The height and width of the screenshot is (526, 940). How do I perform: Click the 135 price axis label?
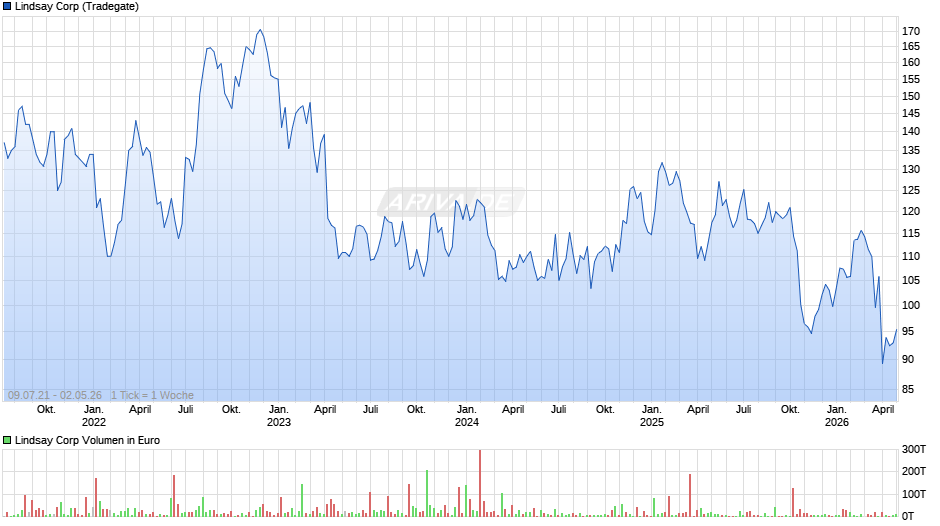(911, 151)
